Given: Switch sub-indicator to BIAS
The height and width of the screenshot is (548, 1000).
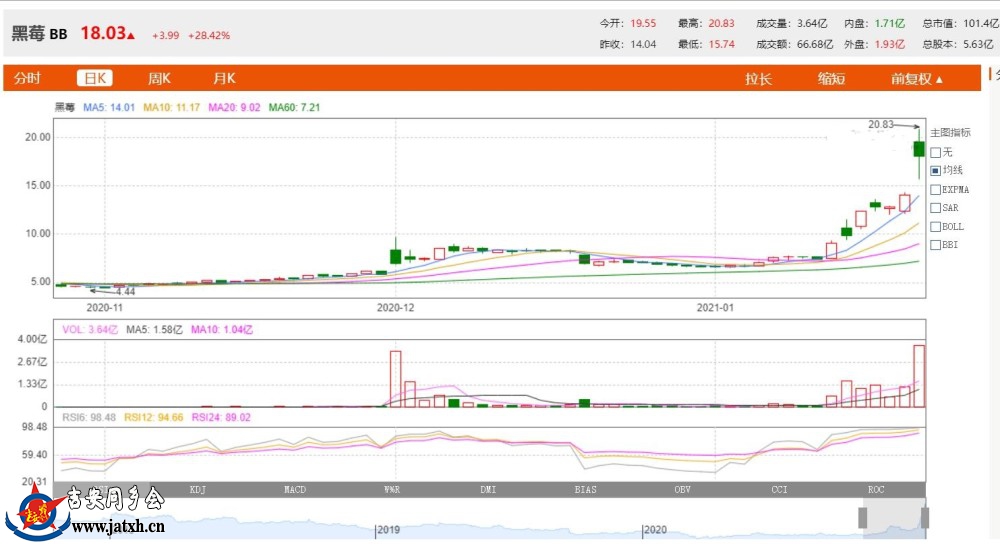Looking at the screenshot, I should pos(585,490).
